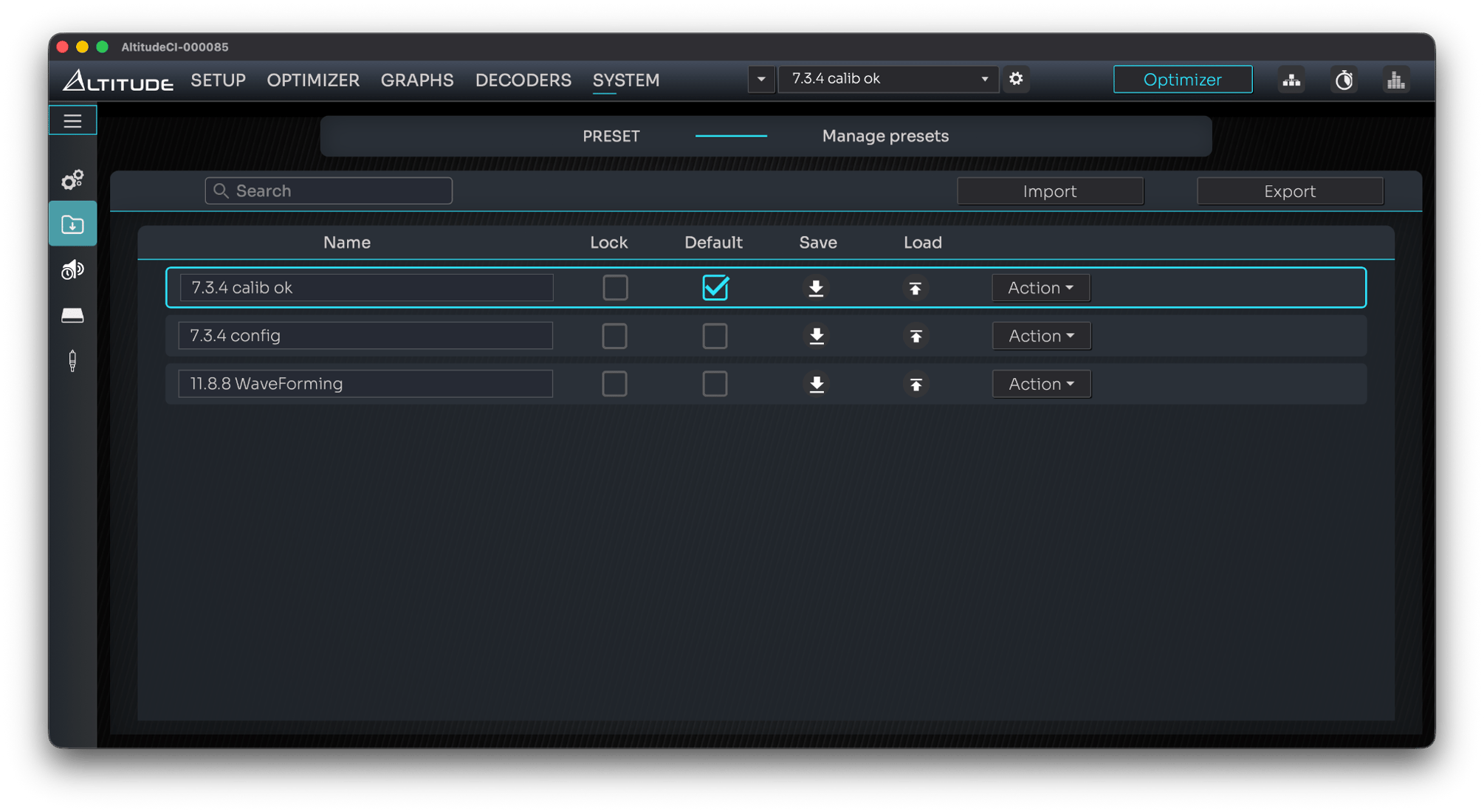Open the SETUP menu
The image size is (1484, 812).
coord(219,80)
